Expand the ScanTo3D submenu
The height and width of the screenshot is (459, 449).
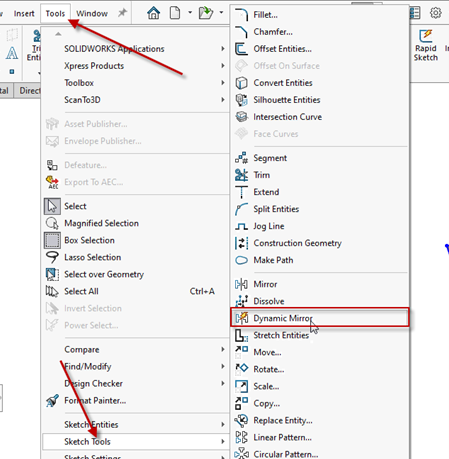135,100
